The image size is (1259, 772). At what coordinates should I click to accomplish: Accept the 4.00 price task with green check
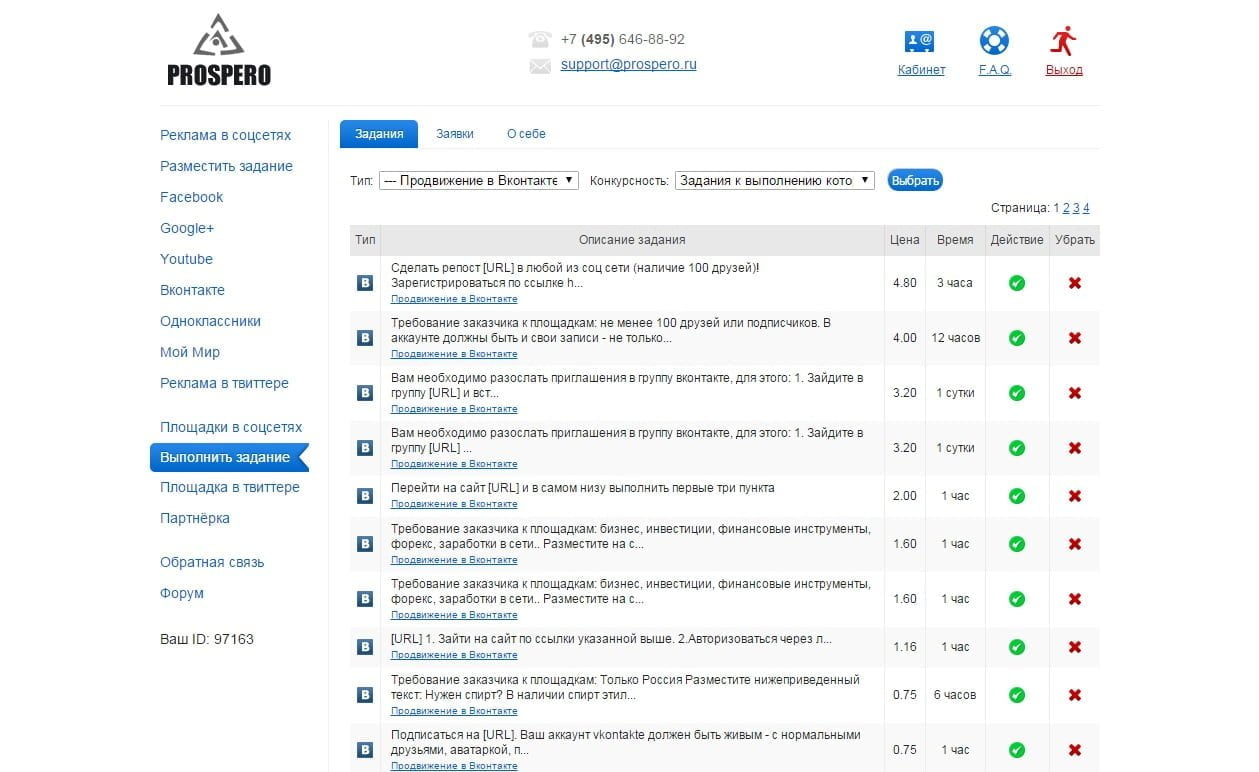pyautogui.click(x=1017, y=338)
